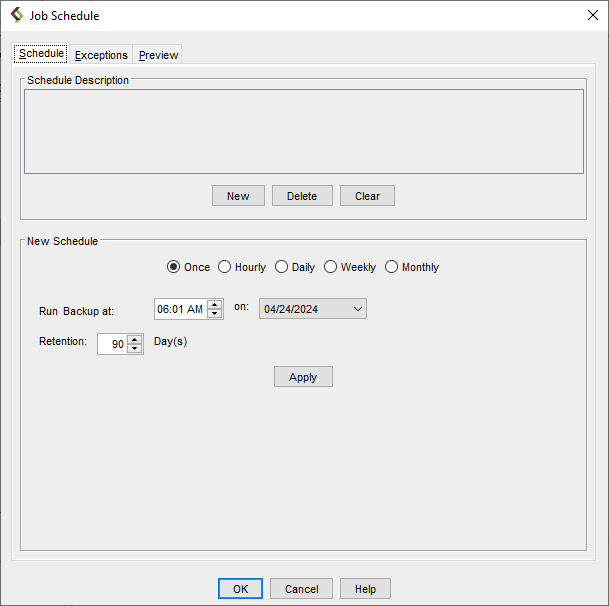Image resolution: width=609 pixels, height=606 pixels.
Task: Select Daily schedule frequency
Action: pos(281,267)
